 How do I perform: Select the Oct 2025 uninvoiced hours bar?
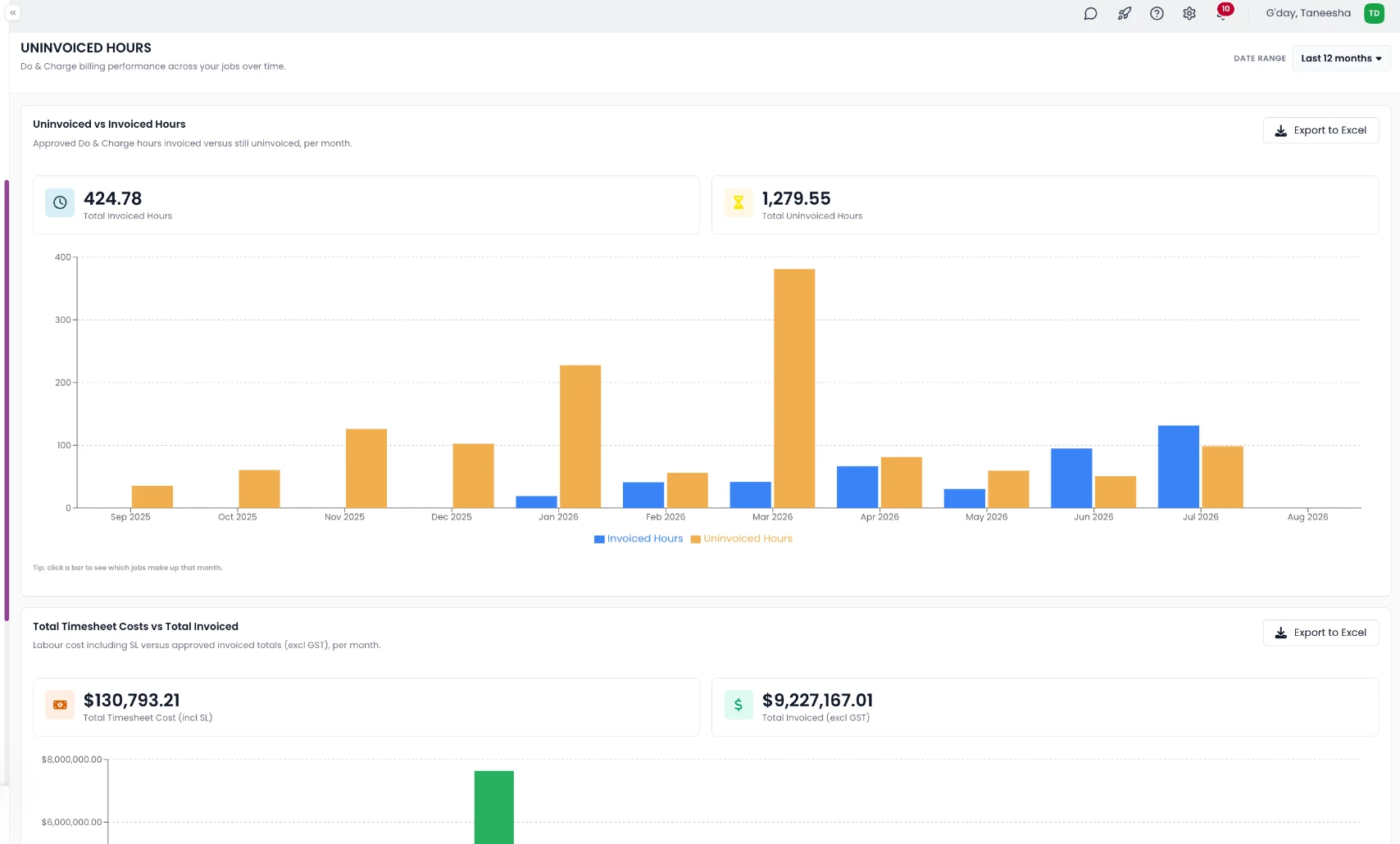pos(259,489)
